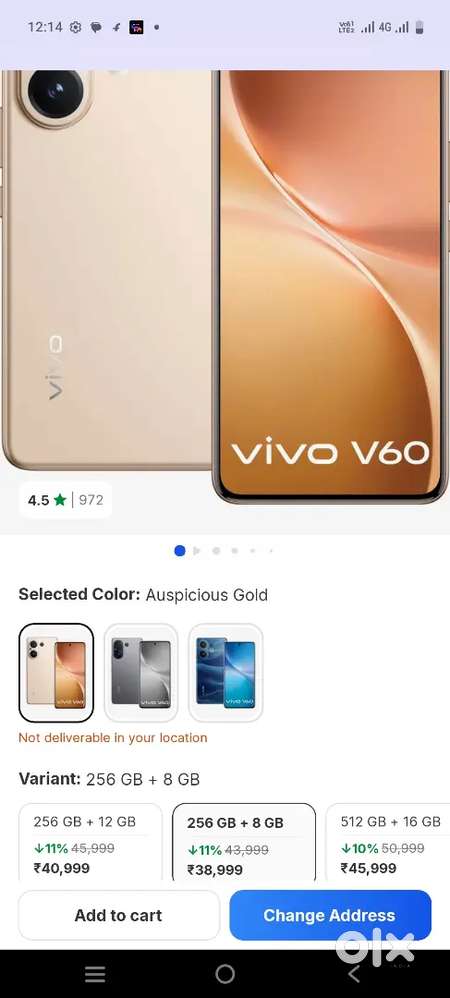Tap the battery icon in status bar
Image resolution: width=450 pixels, height=998 pixels.
(419, 27)
